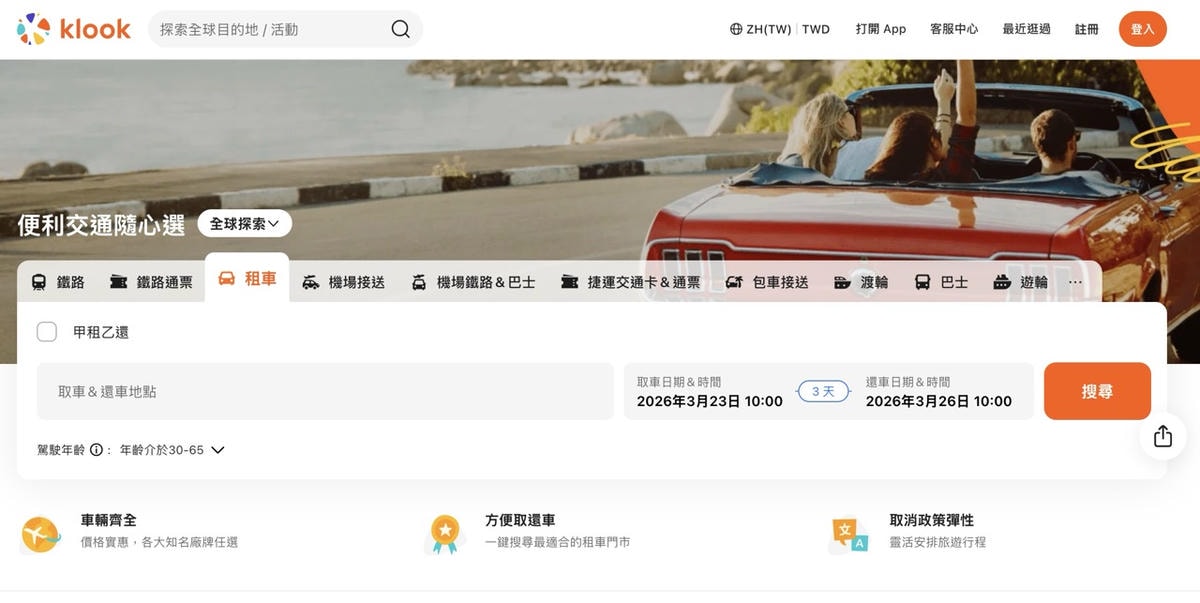Image resolution: width=1200 pixels, height=603 pixels.
Task: Open the 客服中心 help center link
Action: [x=954, y=29]
